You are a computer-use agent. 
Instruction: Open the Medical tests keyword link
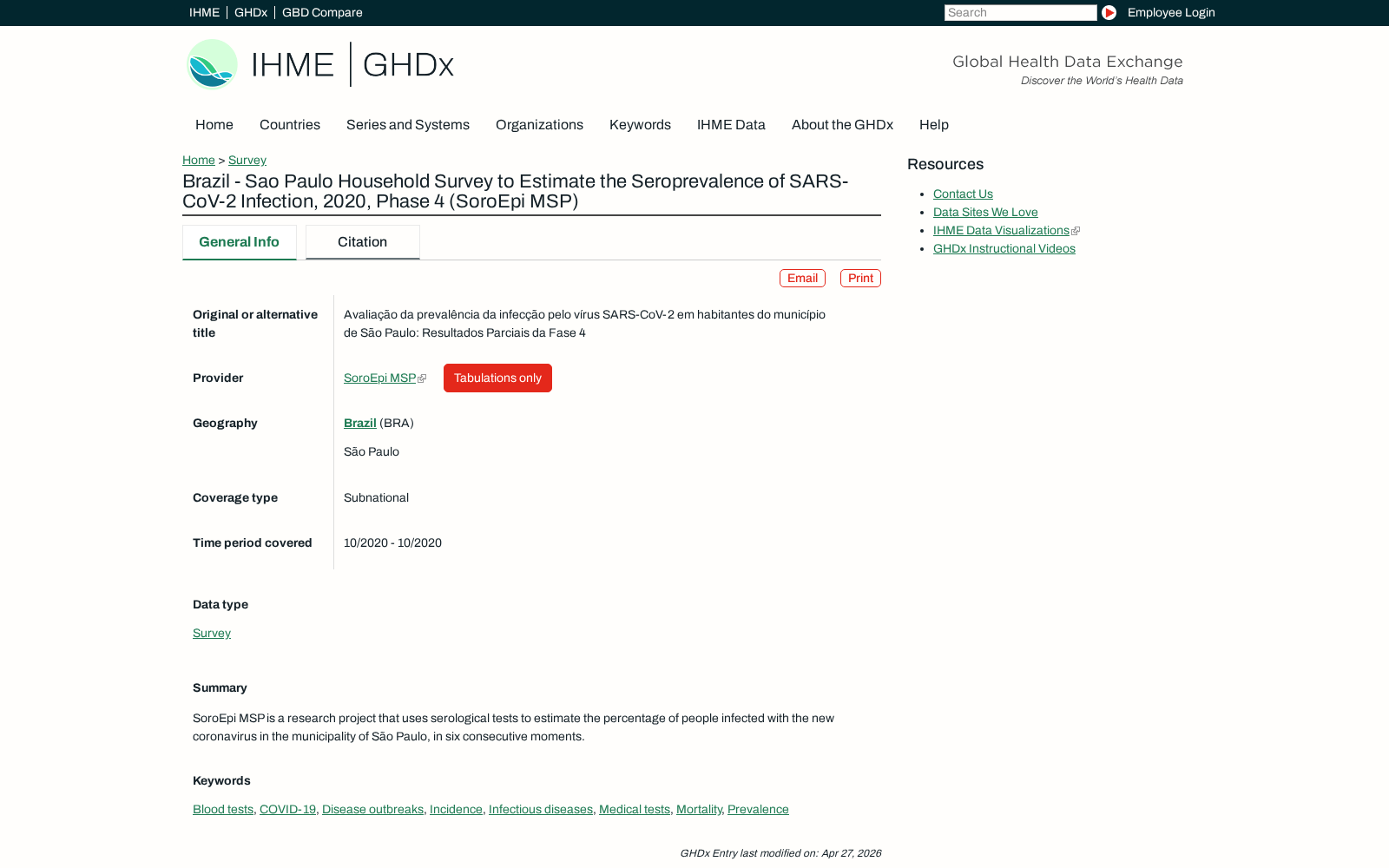pyautogui.click(x=635, y=810)
